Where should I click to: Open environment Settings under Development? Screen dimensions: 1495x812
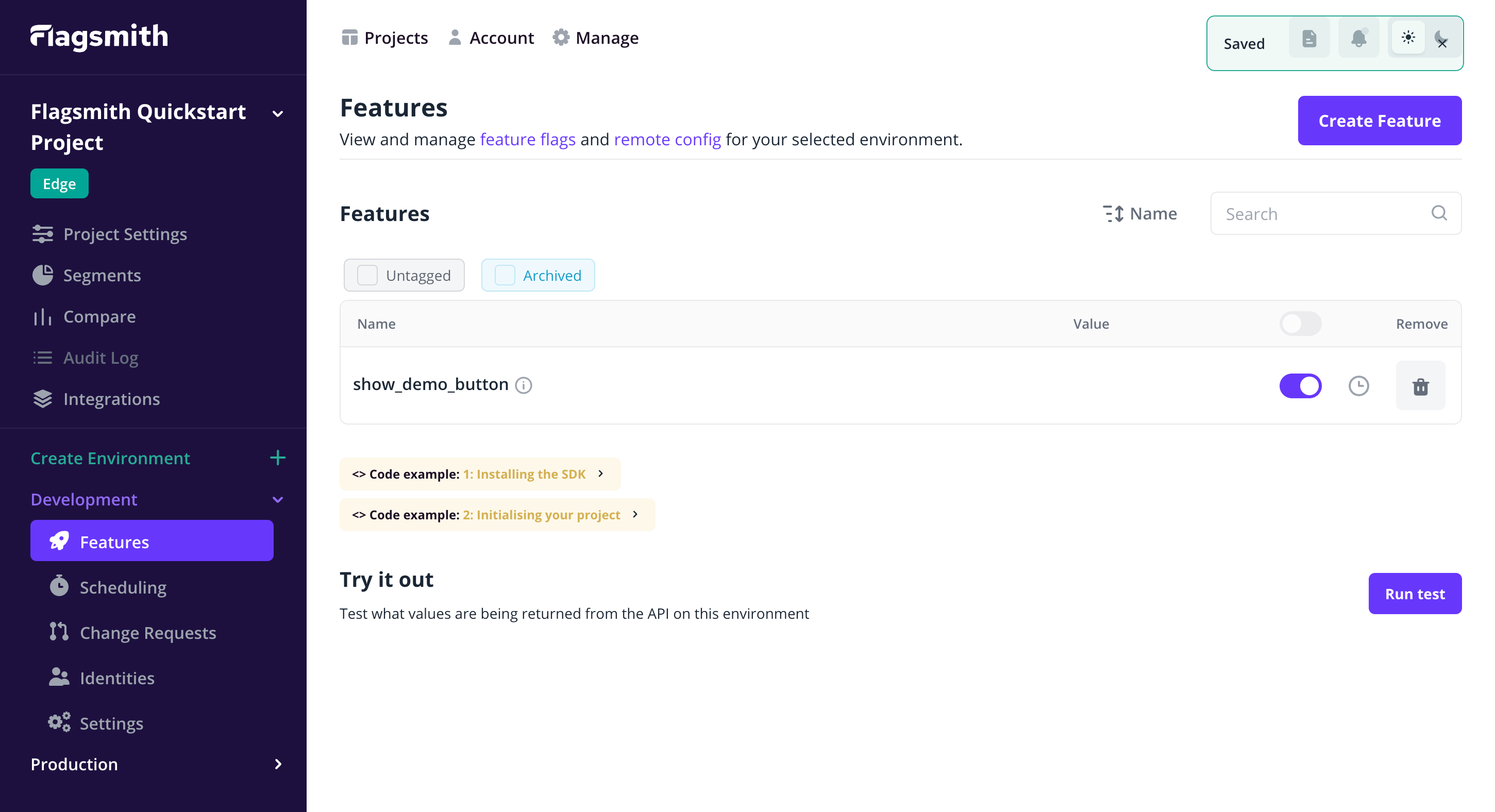pyautogui.click(x=96, y=723)
